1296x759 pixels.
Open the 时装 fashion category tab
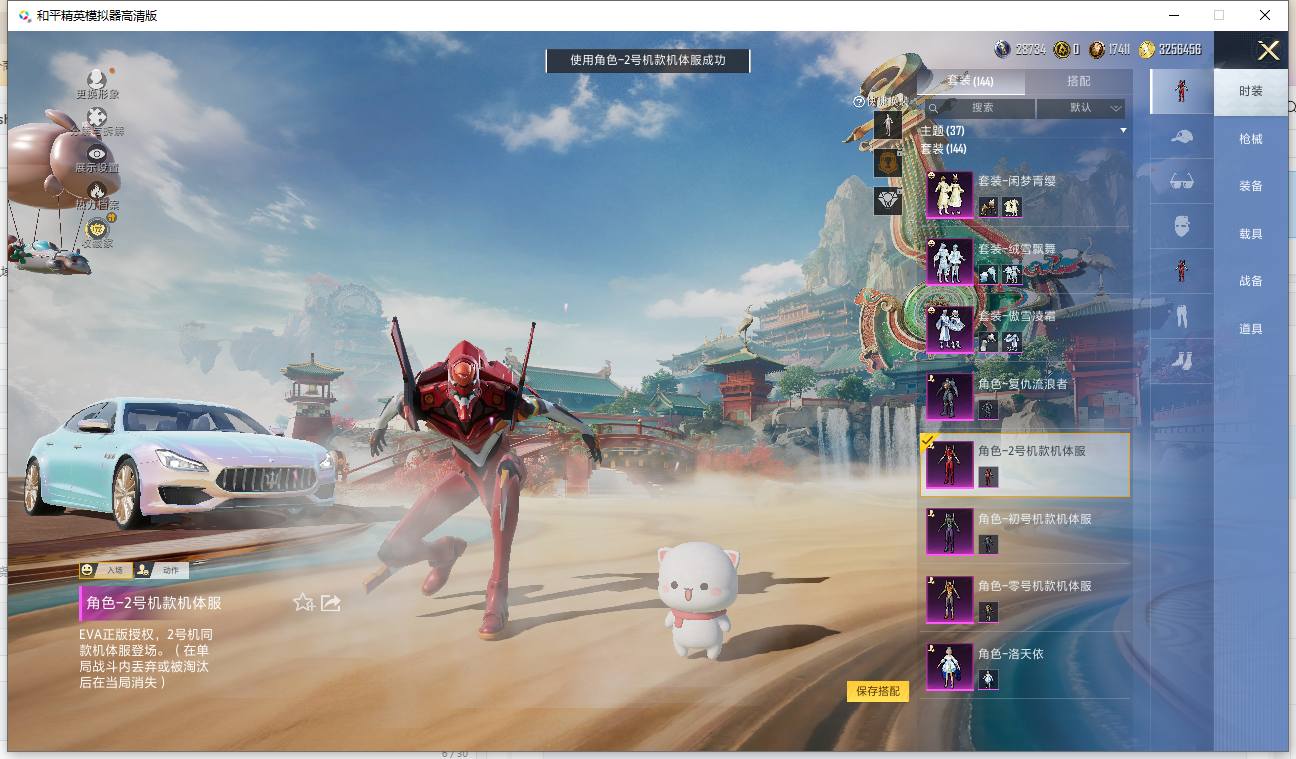1251,91
